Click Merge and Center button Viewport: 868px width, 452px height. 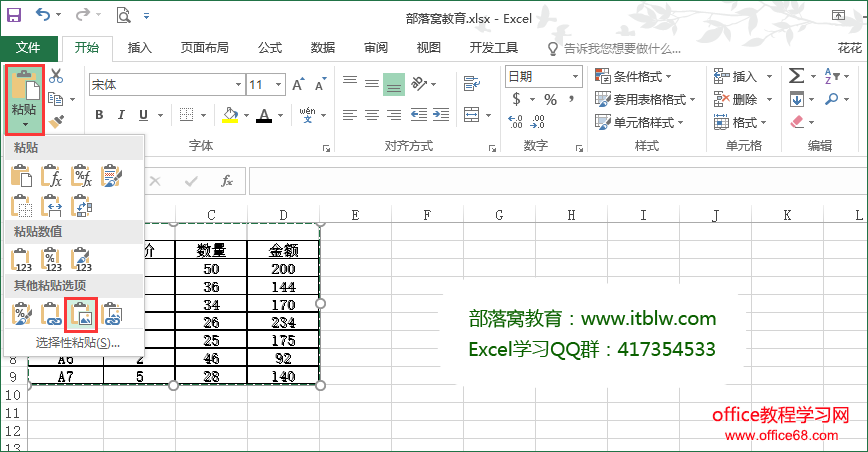472,115
